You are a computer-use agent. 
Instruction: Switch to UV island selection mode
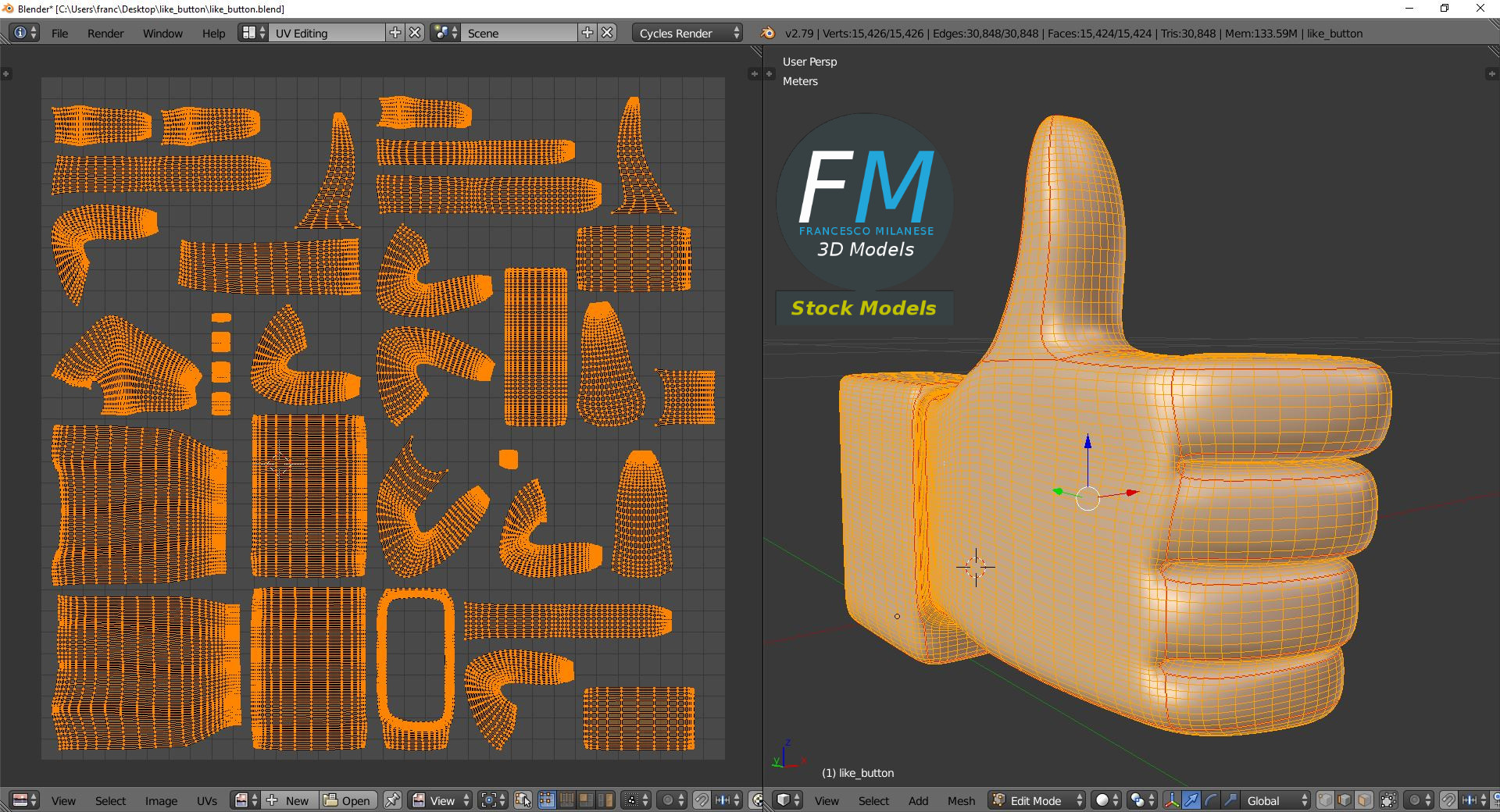coord(605,800)
